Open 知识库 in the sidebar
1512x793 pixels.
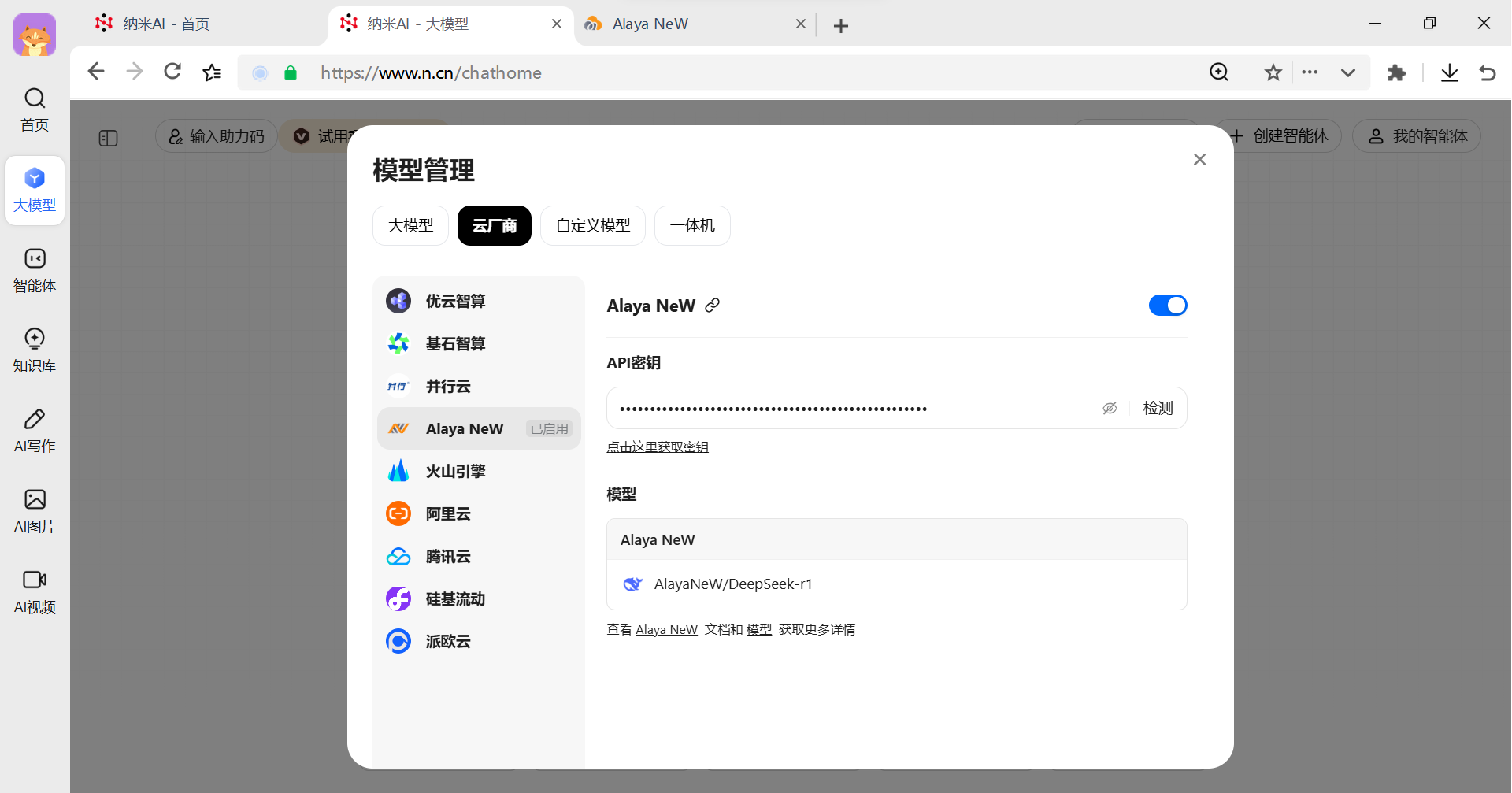pos(35,350)
